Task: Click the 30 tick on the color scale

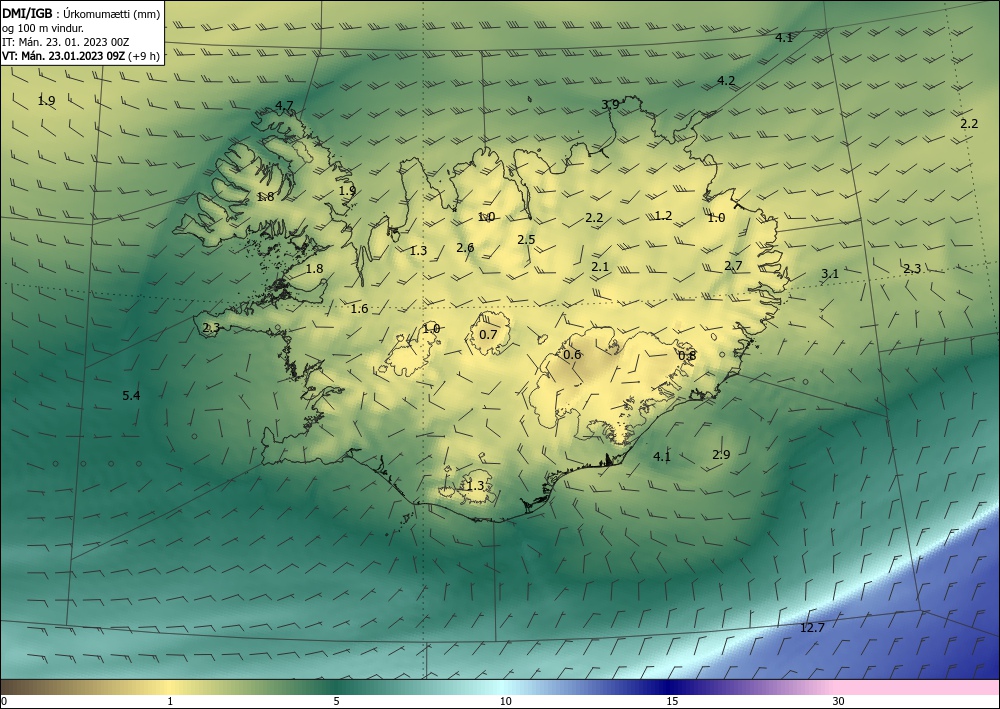Action: 838,701
